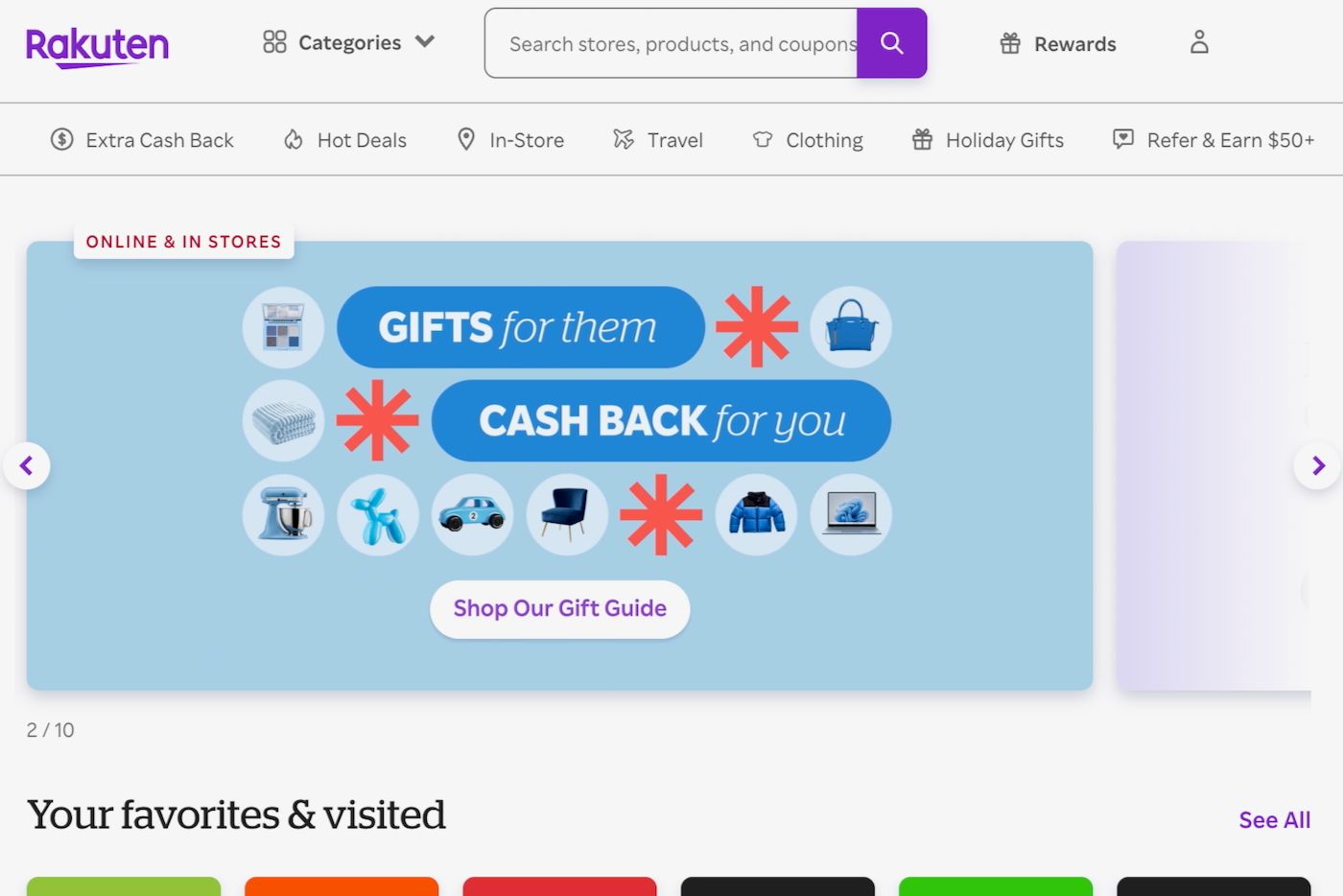Screen dimensions: 1343x896
Task: Click the Rakuten logo
Action: 97,46
